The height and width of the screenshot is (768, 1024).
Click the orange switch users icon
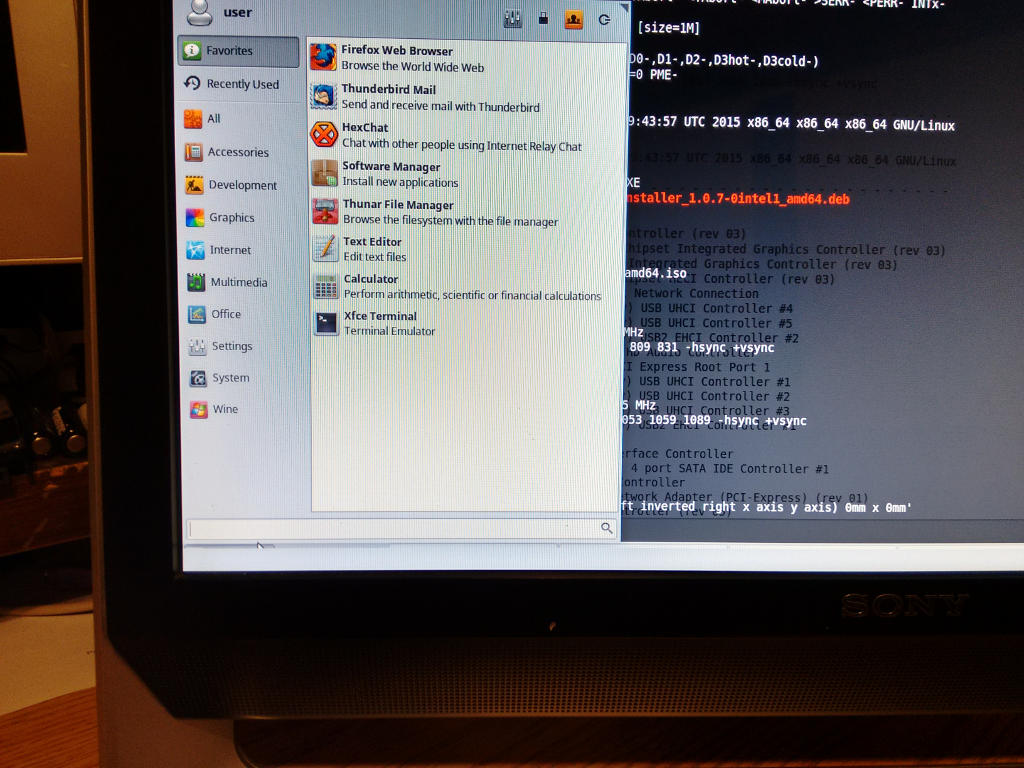point(573,19)
